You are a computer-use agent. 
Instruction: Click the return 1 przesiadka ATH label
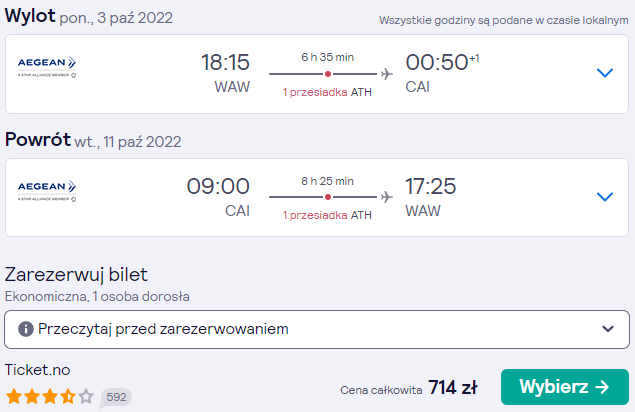coord(327,215)
